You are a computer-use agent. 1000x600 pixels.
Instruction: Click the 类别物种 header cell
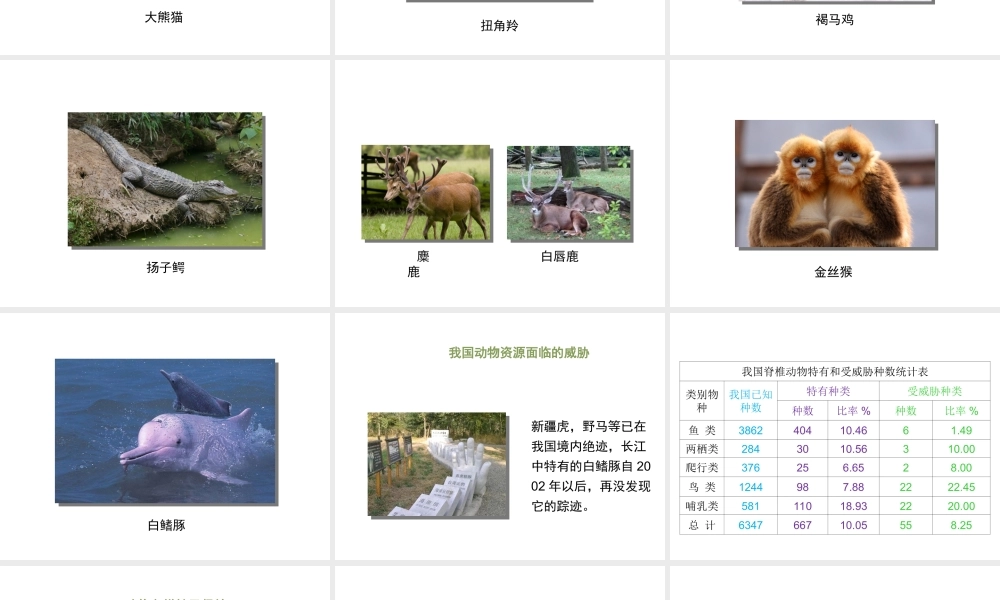[x=702, y=400]
